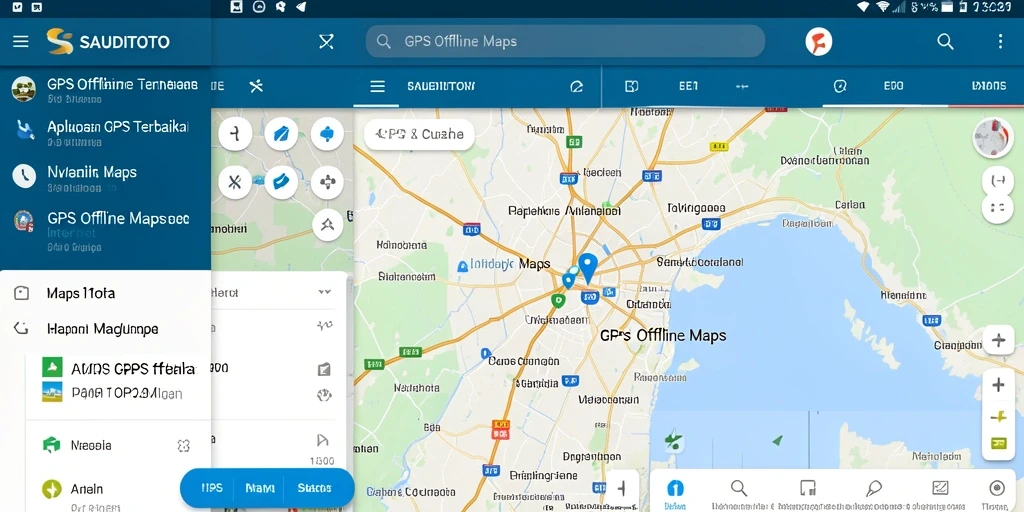Click the GPS & Cushe chip on map
Image resolution: width=1024 pixels, height=512 pixels.
pos(419,135)
